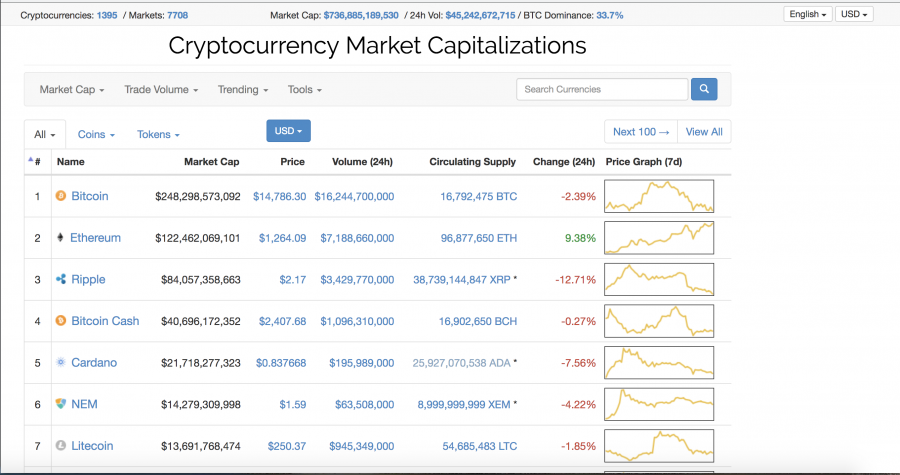Click the NEM logo icon

coord(61,404)
